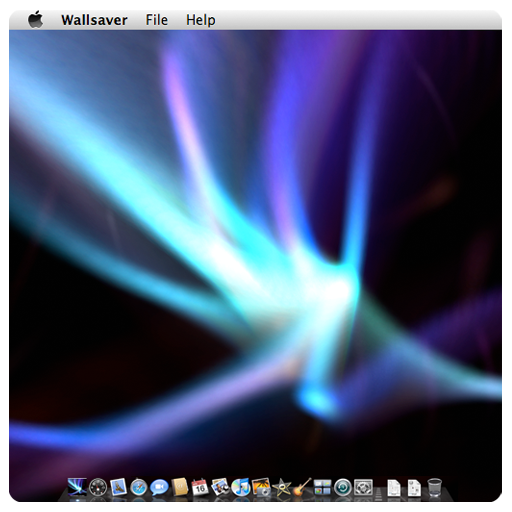Image resolution: width=512 pixels, height=512 pixels.
Task: Open the Wallsaver application menu
Action: click(x=94, y=20)
